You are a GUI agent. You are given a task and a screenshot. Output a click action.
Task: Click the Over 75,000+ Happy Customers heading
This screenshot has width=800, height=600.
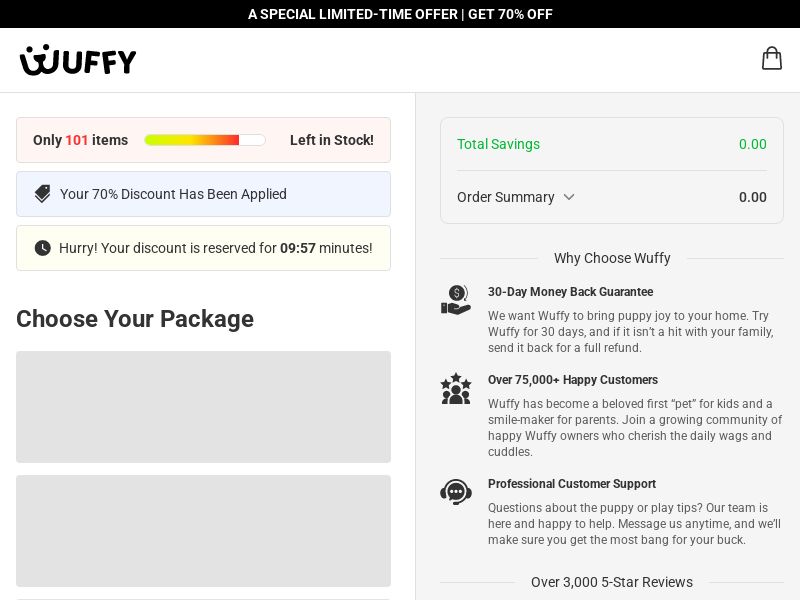click(572, 380)
